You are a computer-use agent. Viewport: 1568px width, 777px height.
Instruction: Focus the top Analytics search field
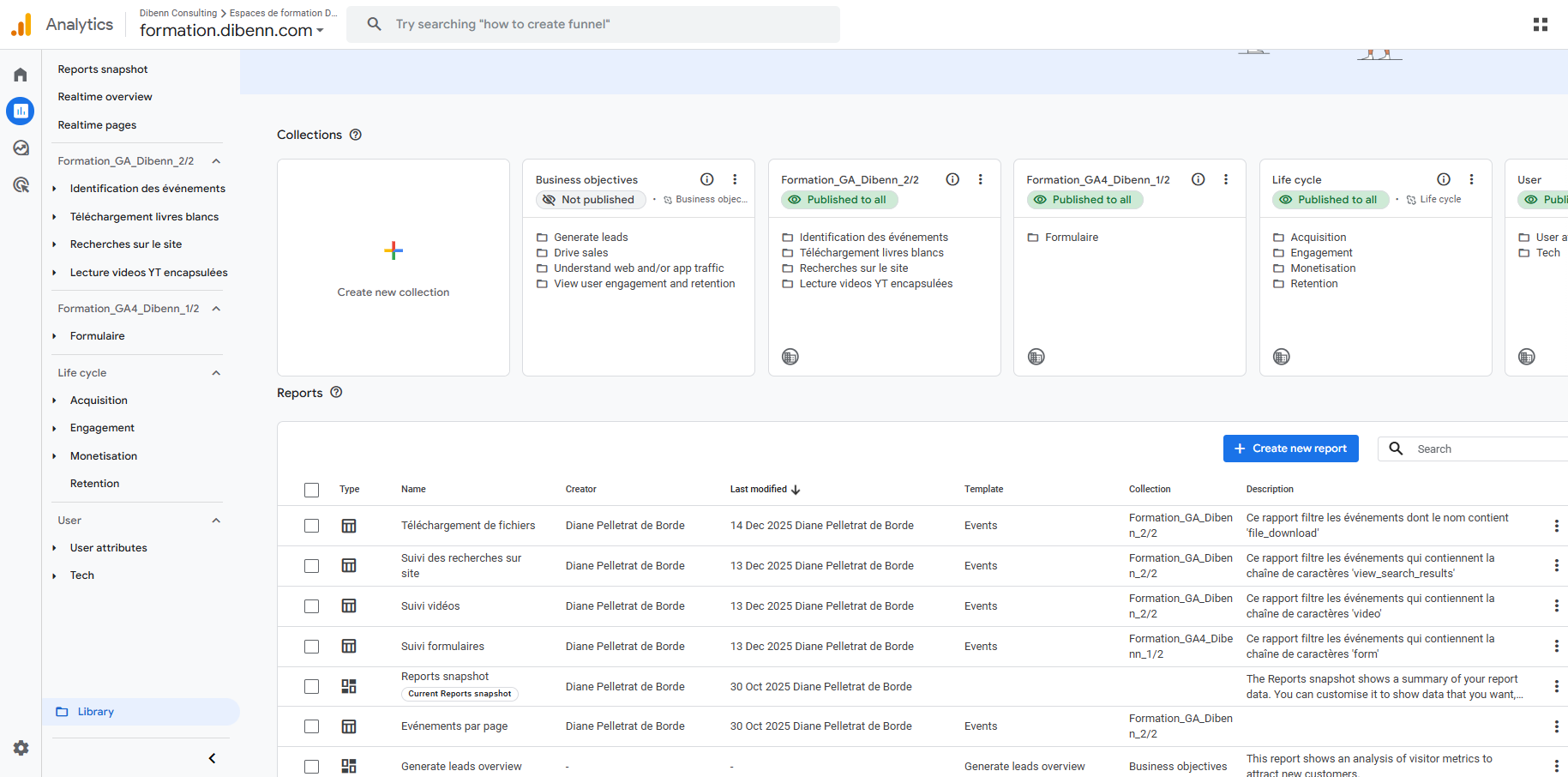pos(600,24)
